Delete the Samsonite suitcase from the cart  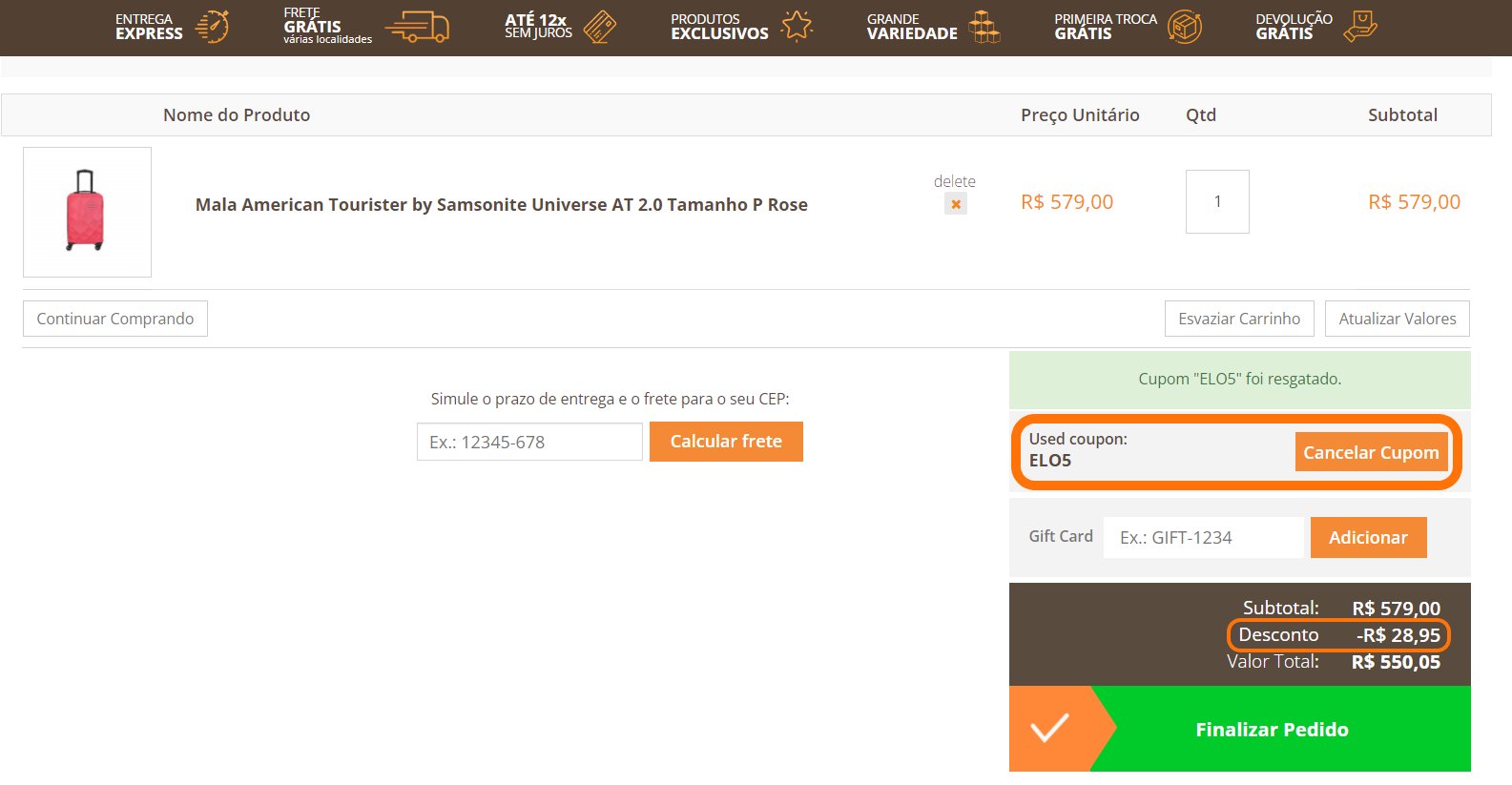(955, 204)
